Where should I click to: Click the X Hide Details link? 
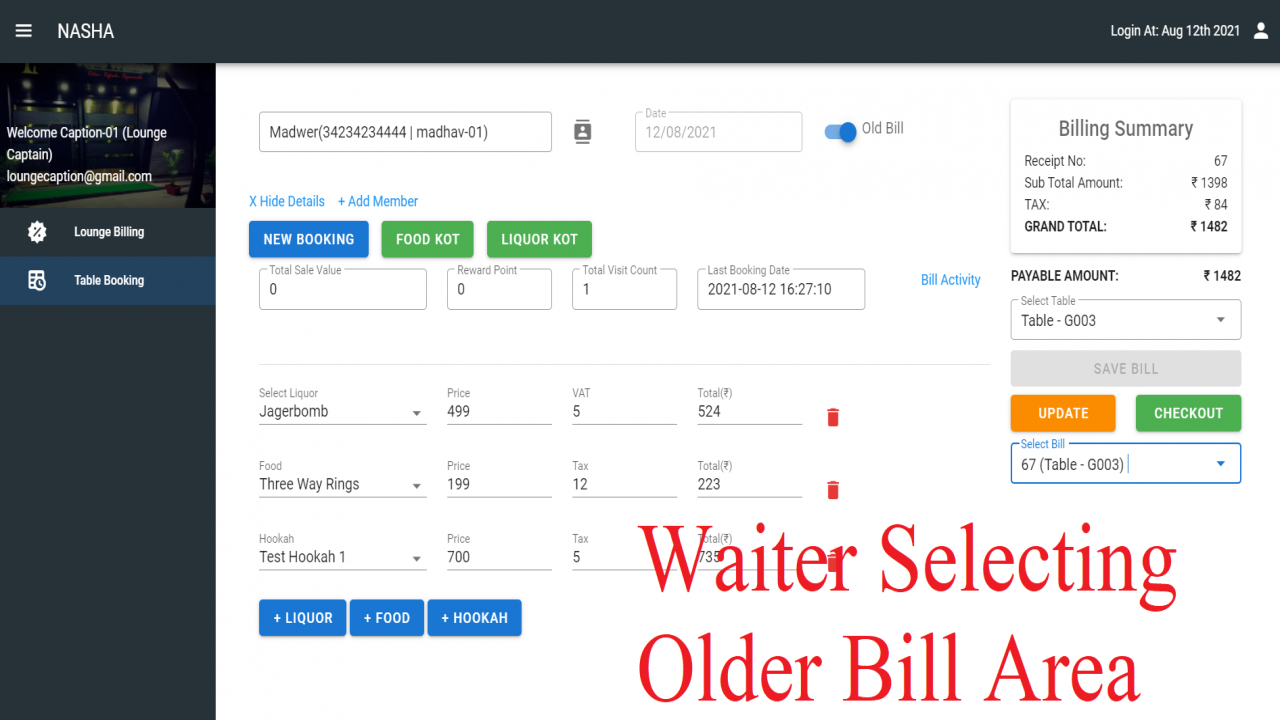[287, 201]
